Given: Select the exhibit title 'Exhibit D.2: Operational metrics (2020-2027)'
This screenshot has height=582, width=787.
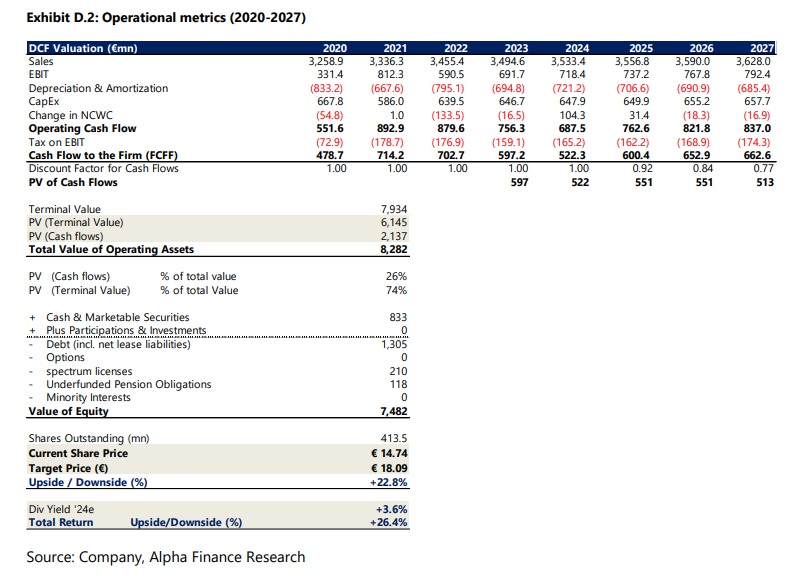Looking at the screenshot, I should 166,18.
